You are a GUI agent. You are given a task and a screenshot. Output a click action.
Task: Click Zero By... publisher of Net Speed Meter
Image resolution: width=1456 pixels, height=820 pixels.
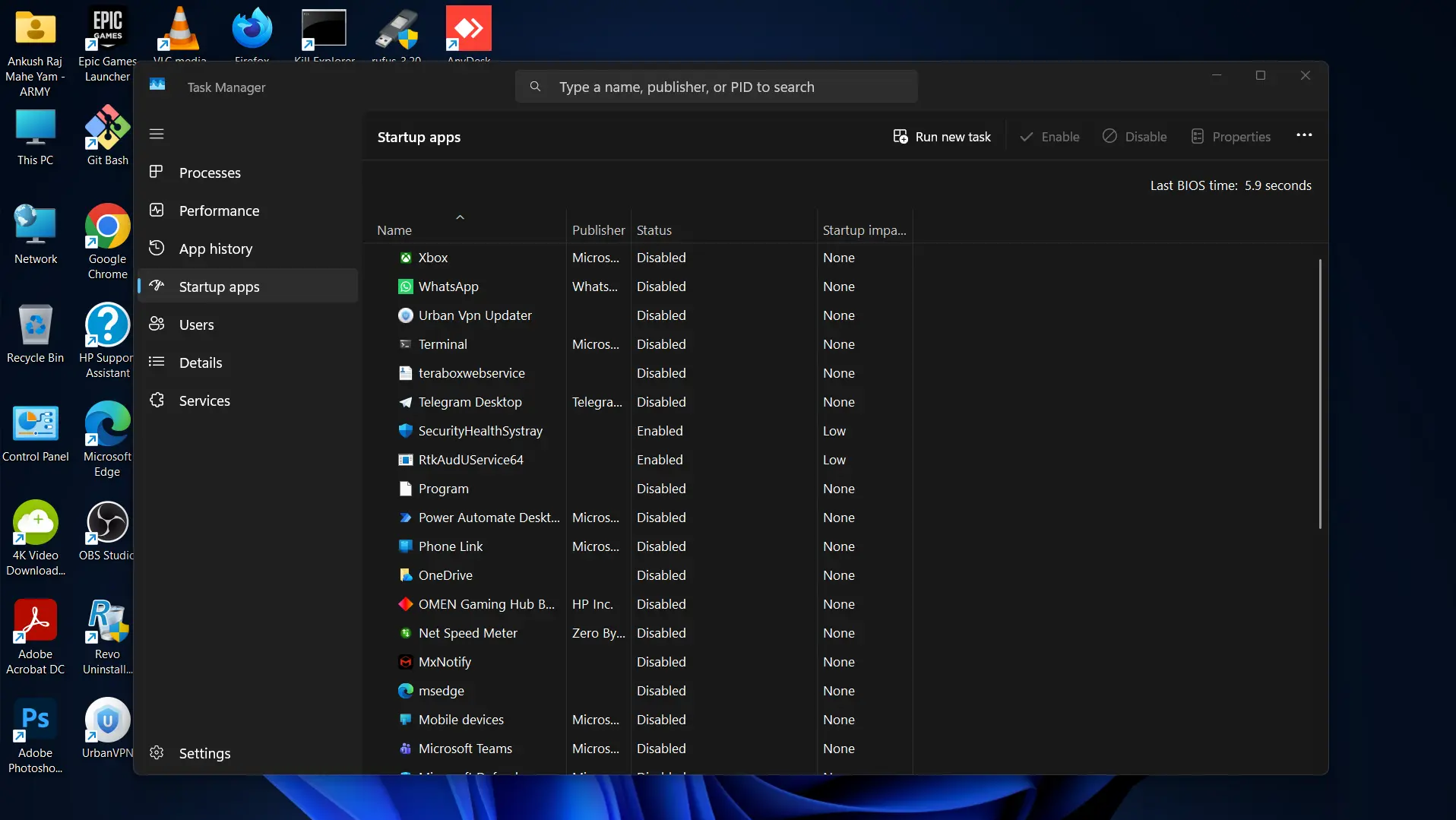click(x=599, y=633)
